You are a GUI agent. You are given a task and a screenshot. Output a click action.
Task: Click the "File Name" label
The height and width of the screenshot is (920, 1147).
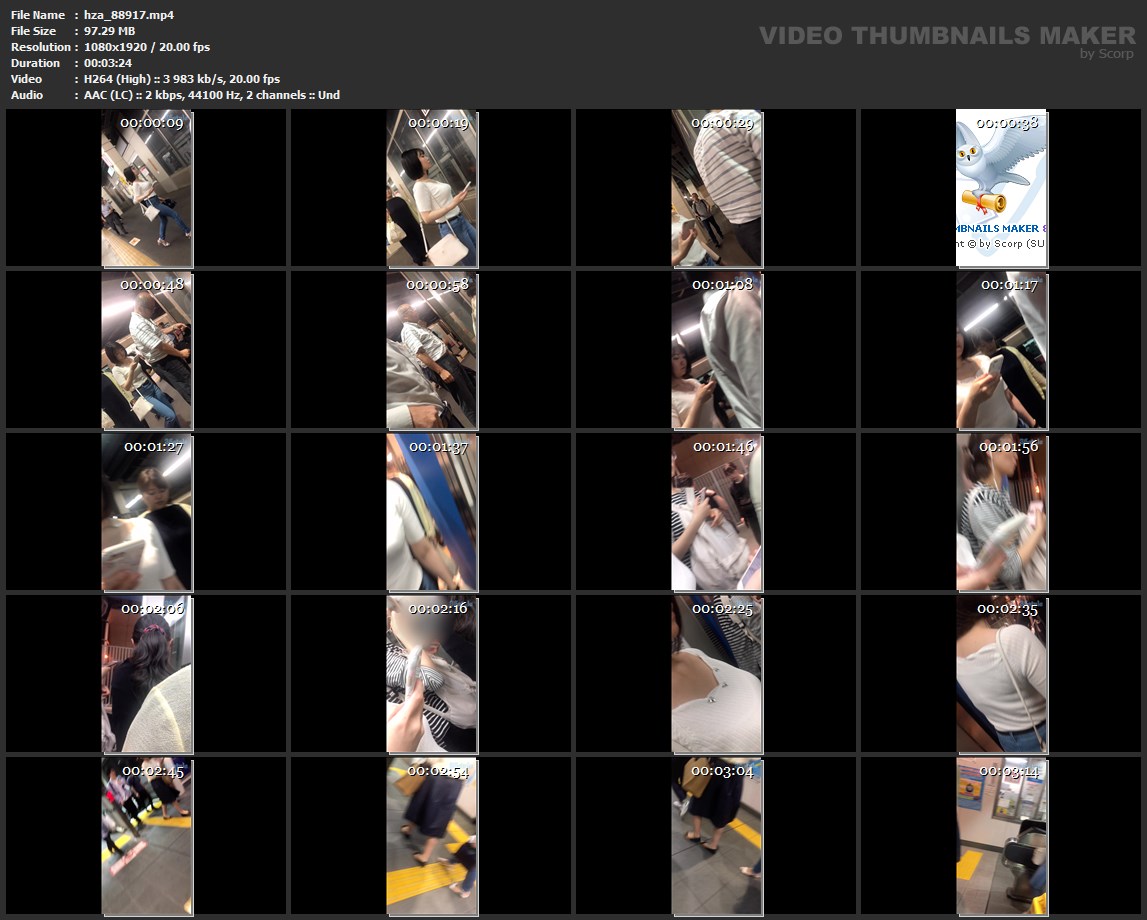(x=38, y=15)
